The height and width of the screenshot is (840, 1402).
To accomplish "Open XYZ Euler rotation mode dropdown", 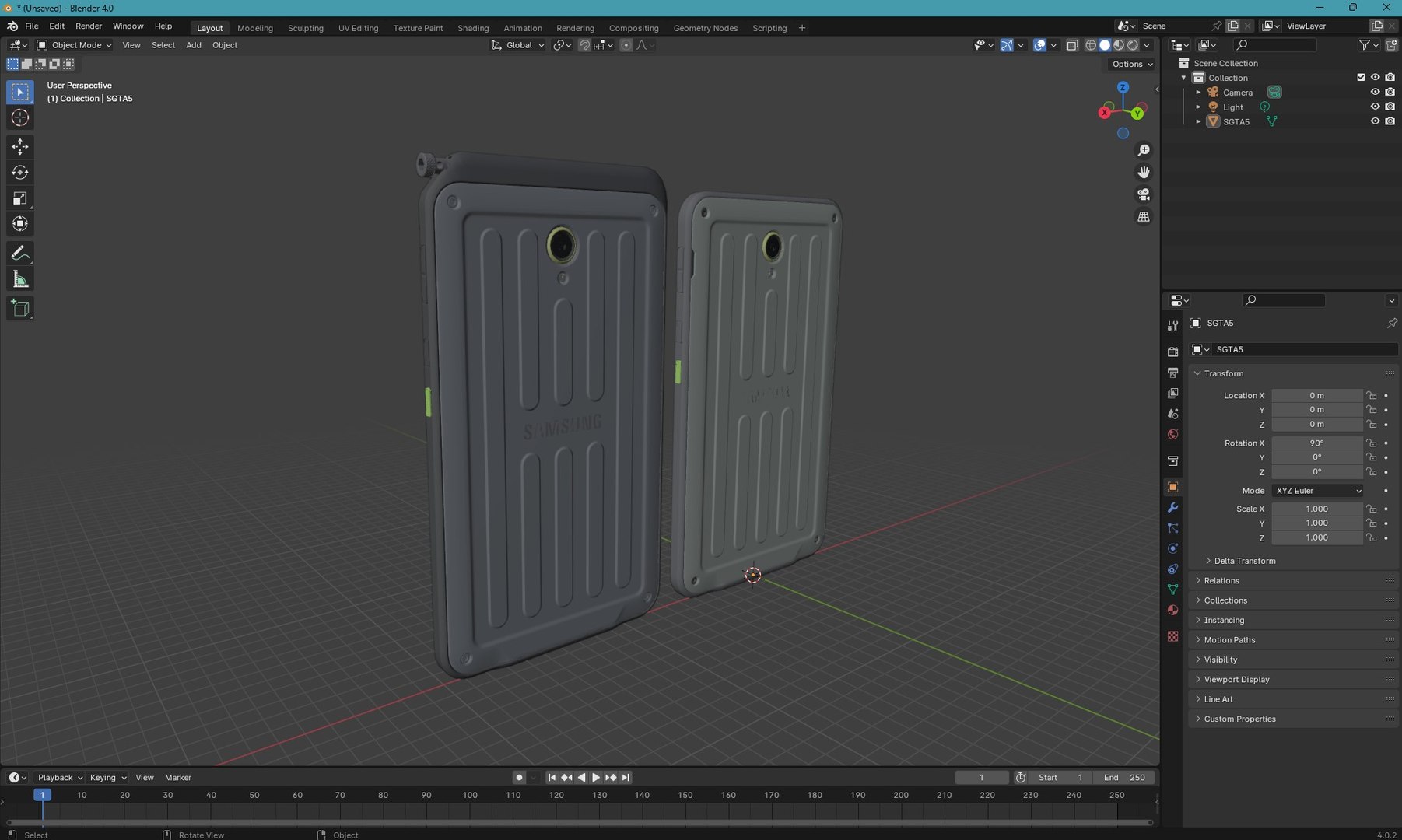I will point(1318,491).
